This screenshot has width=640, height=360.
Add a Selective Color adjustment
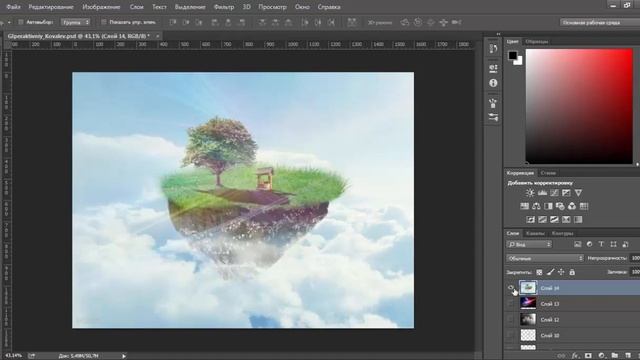[566, 220]
